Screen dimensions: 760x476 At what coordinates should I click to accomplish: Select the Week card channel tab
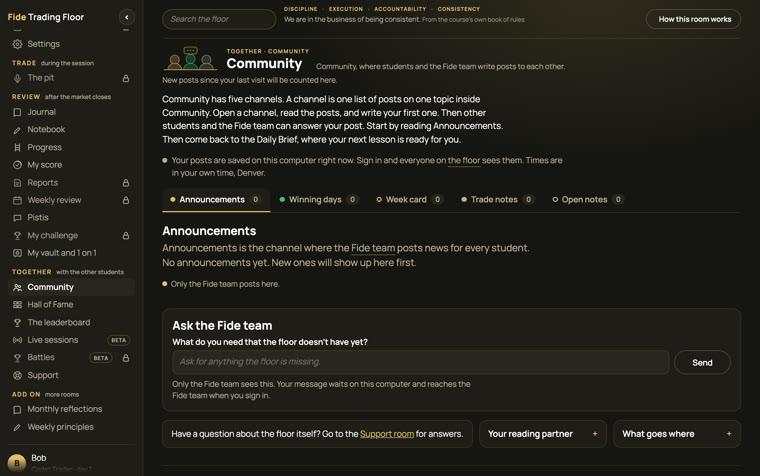(x=410, y=200)
